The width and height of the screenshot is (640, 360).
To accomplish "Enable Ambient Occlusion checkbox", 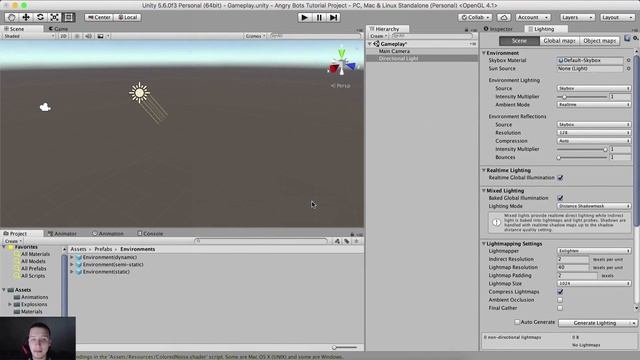I will coord(560,300).
